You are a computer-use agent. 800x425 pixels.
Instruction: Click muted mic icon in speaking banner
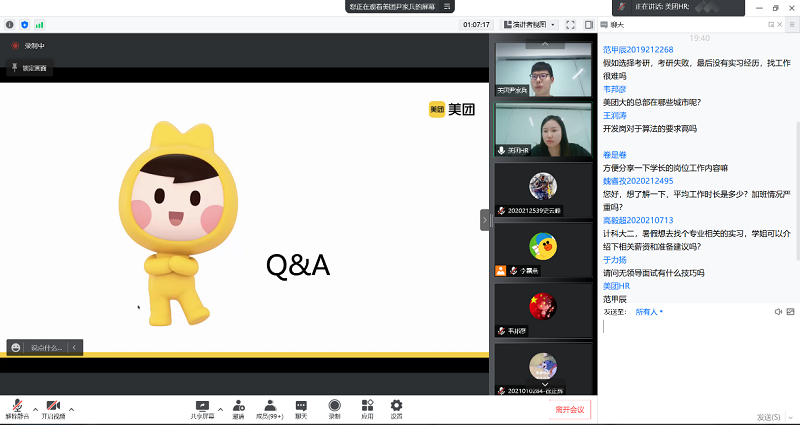click(x=621, y=7)
